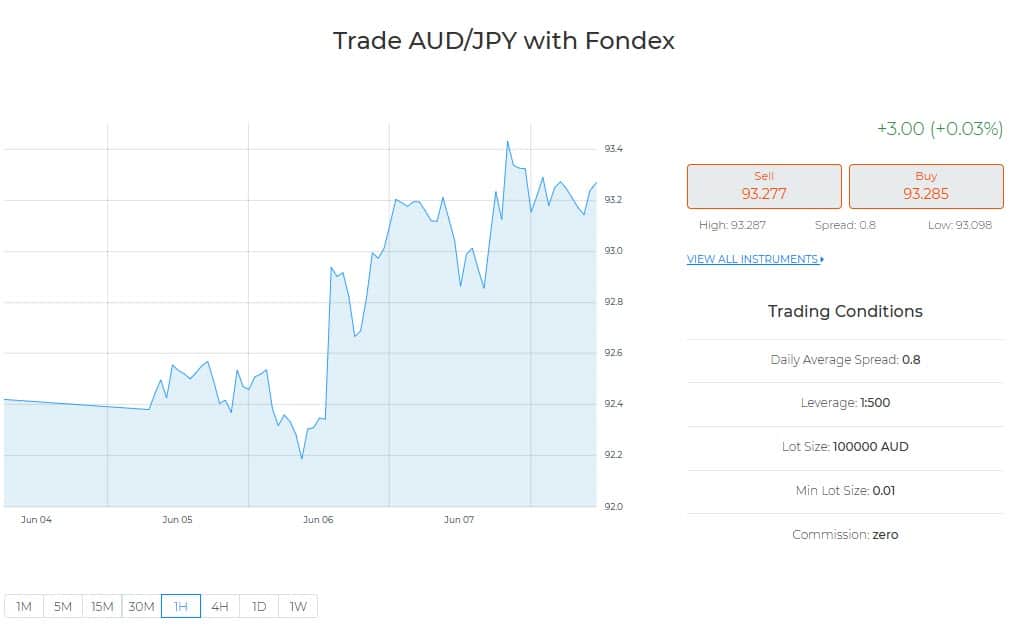Choose the 15M chart interval

[x=102, y=607]
